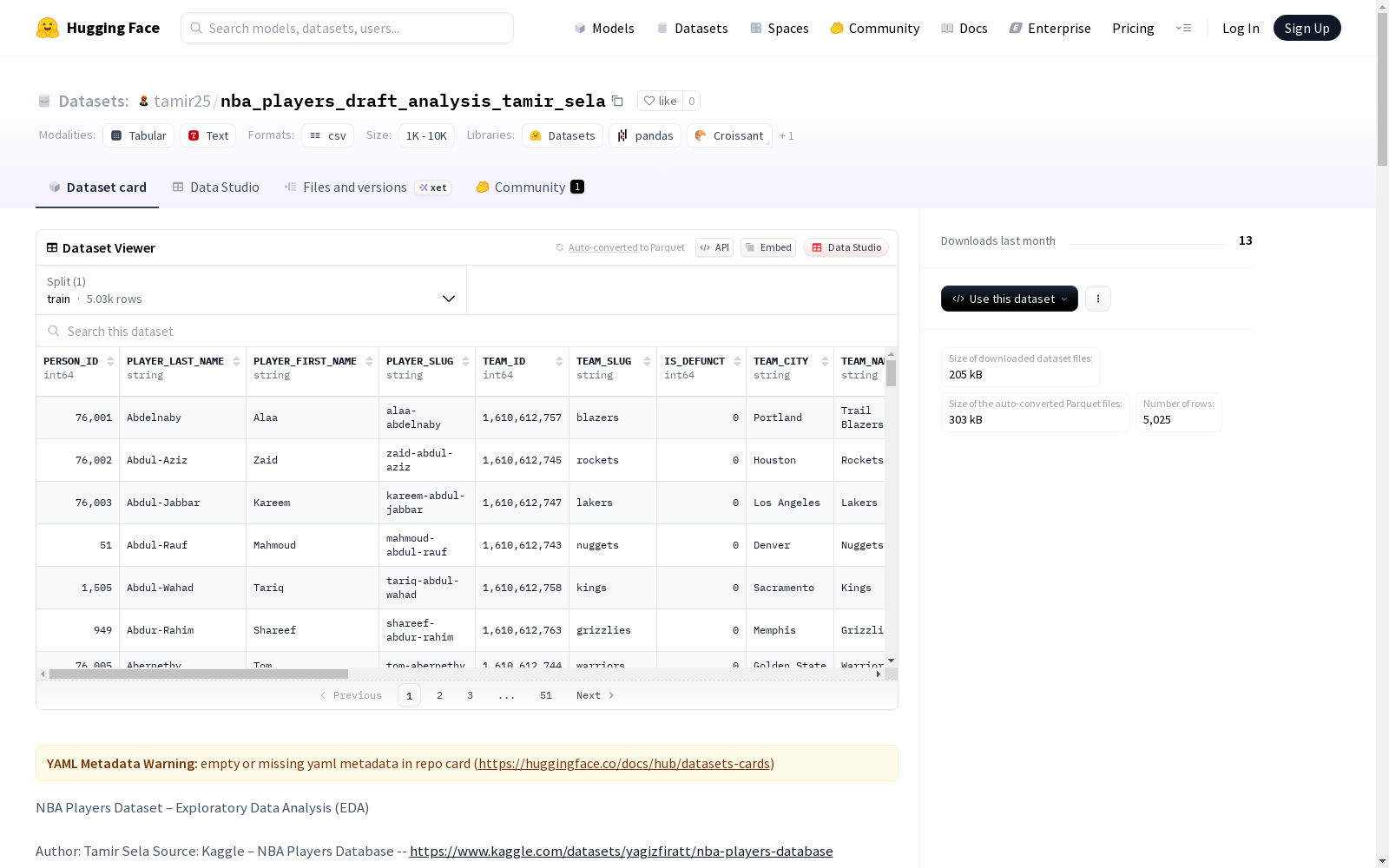Click the like count 0

692,101
